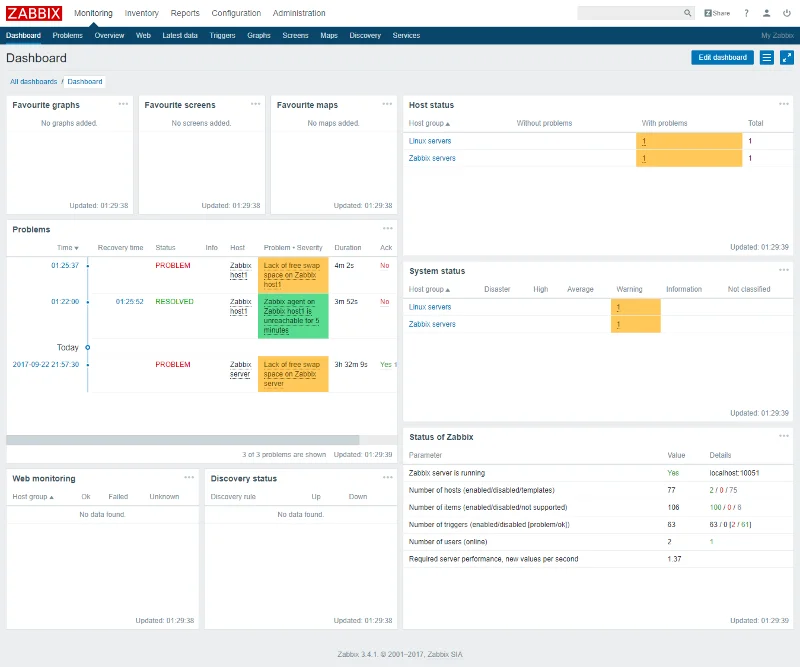
Task: Switch to the Problems submenu tab
Action: click(x=67, y=36)
